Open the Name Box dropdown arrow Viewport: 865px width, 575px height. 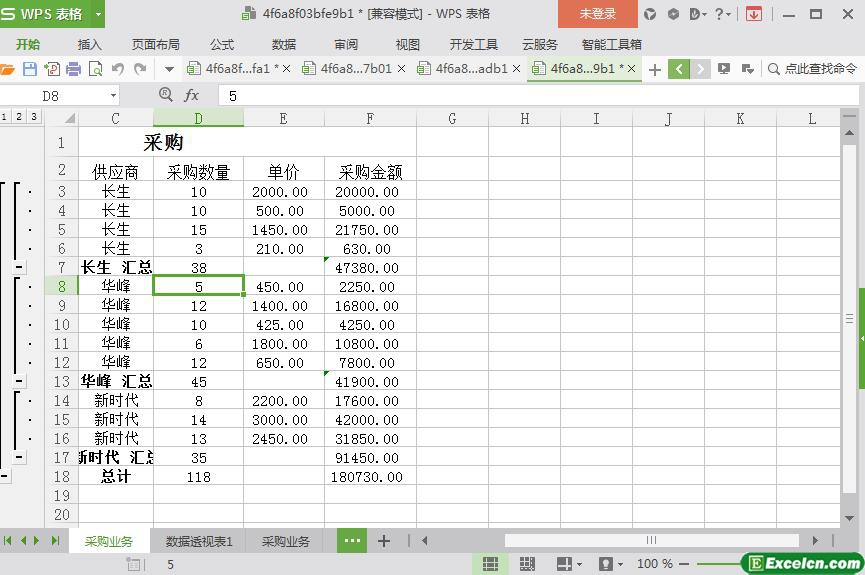click(113, 96)
